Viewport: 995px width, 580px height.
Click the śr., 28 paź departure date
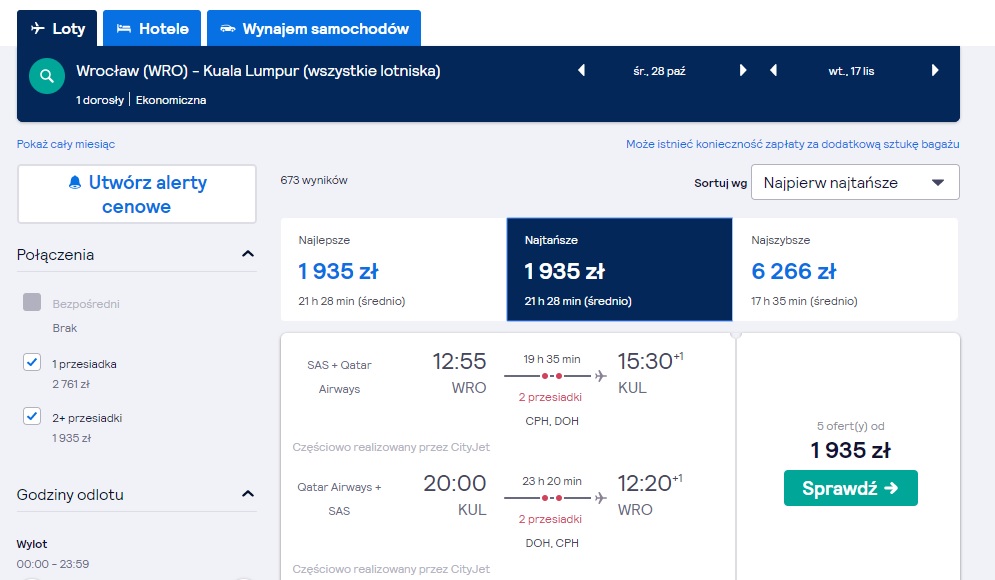point(659,71)
